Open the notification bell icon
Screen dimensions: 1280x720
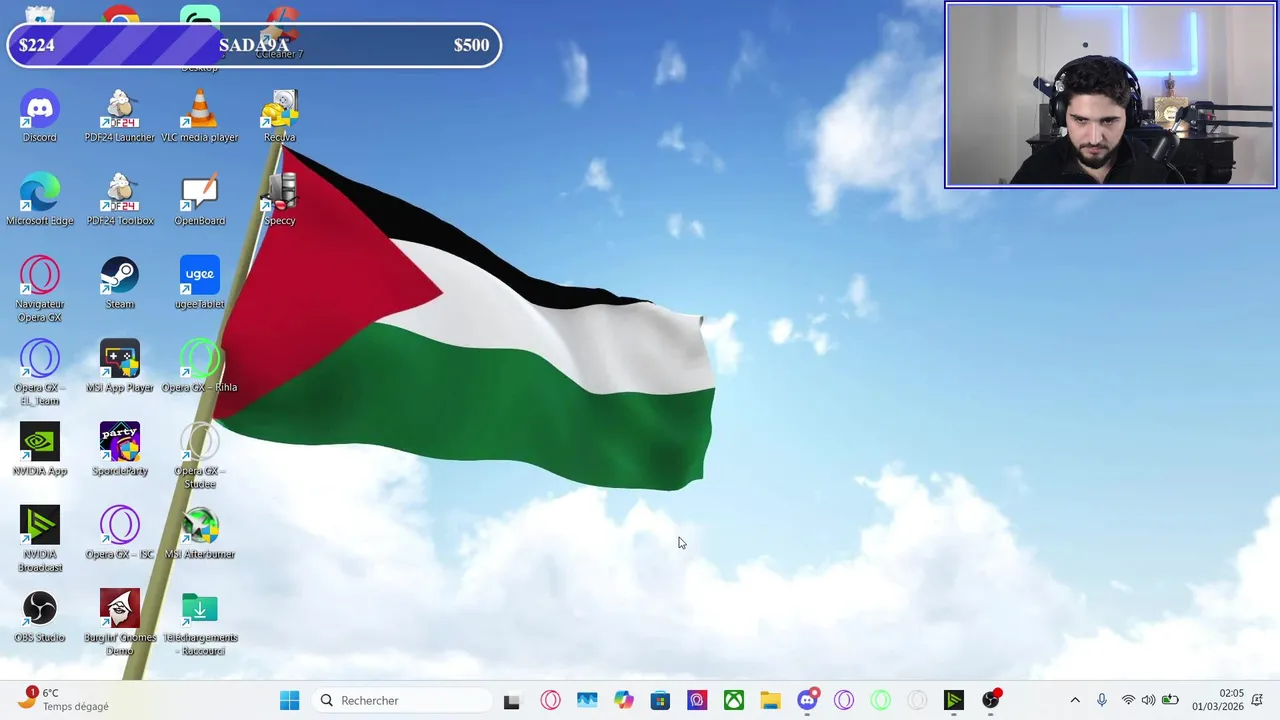pos(1258,700)
